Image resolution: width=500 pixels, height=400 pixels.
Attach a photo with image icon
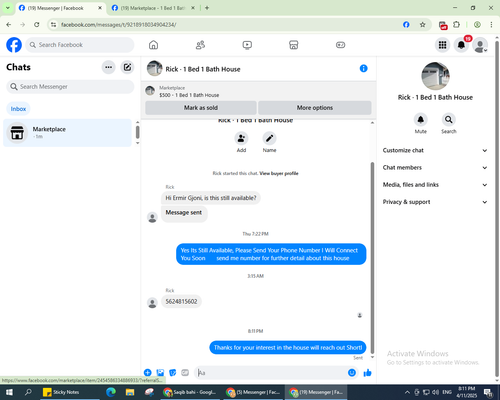pos(160,373)
